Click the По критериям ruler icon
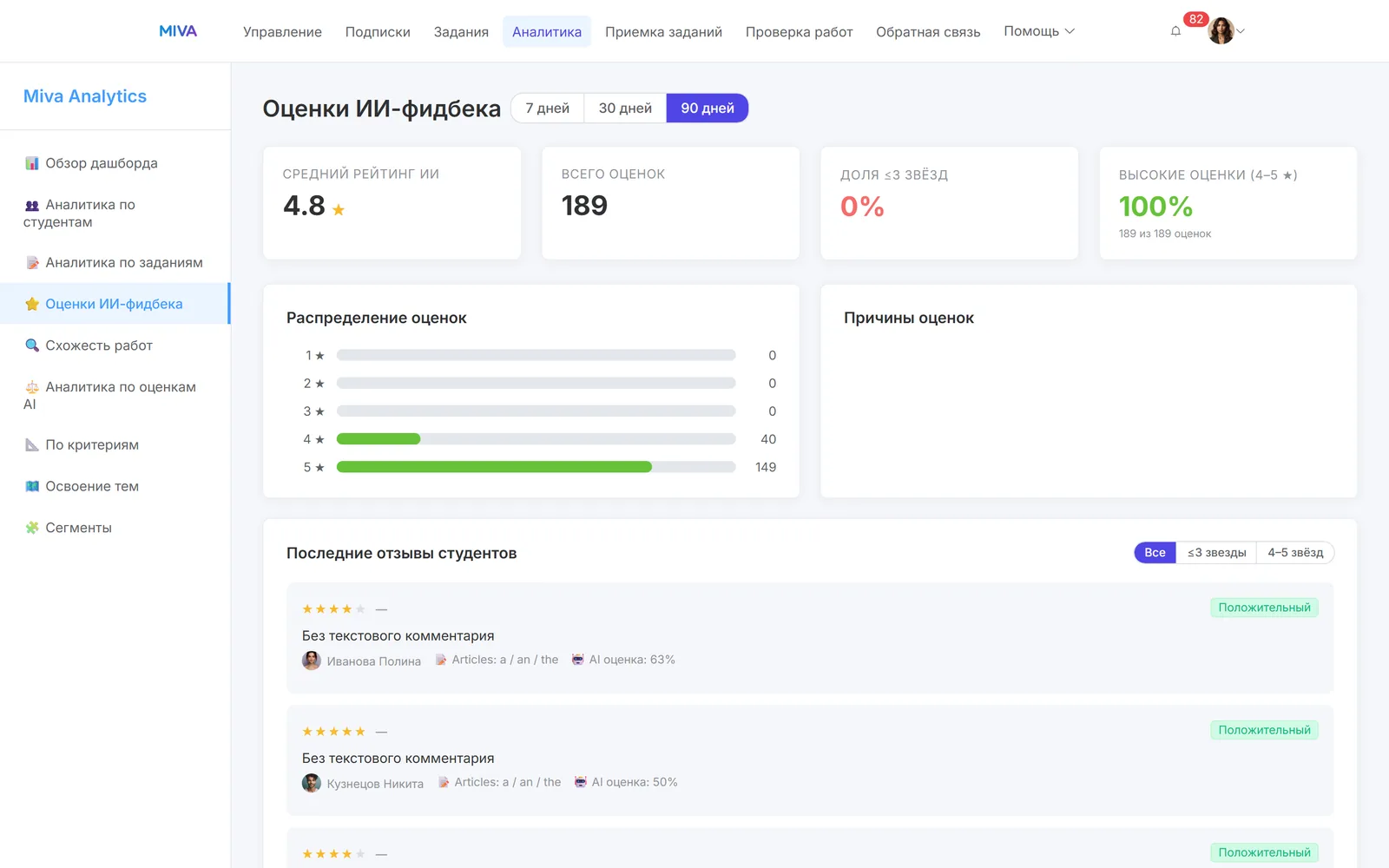The image size is (1389, 868). pyautogui.click(x=32, y=444)
